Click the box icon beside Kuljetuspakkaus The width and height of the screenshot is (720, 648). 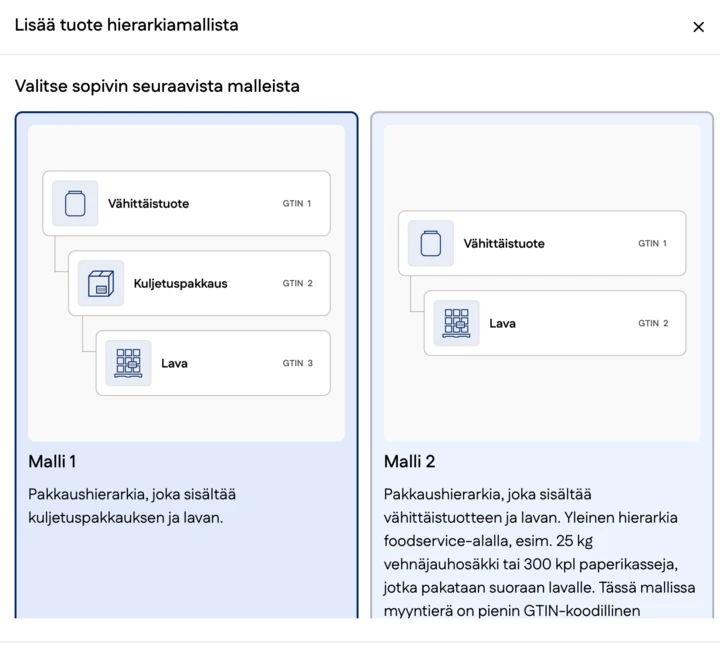click(x=101, y=283)
